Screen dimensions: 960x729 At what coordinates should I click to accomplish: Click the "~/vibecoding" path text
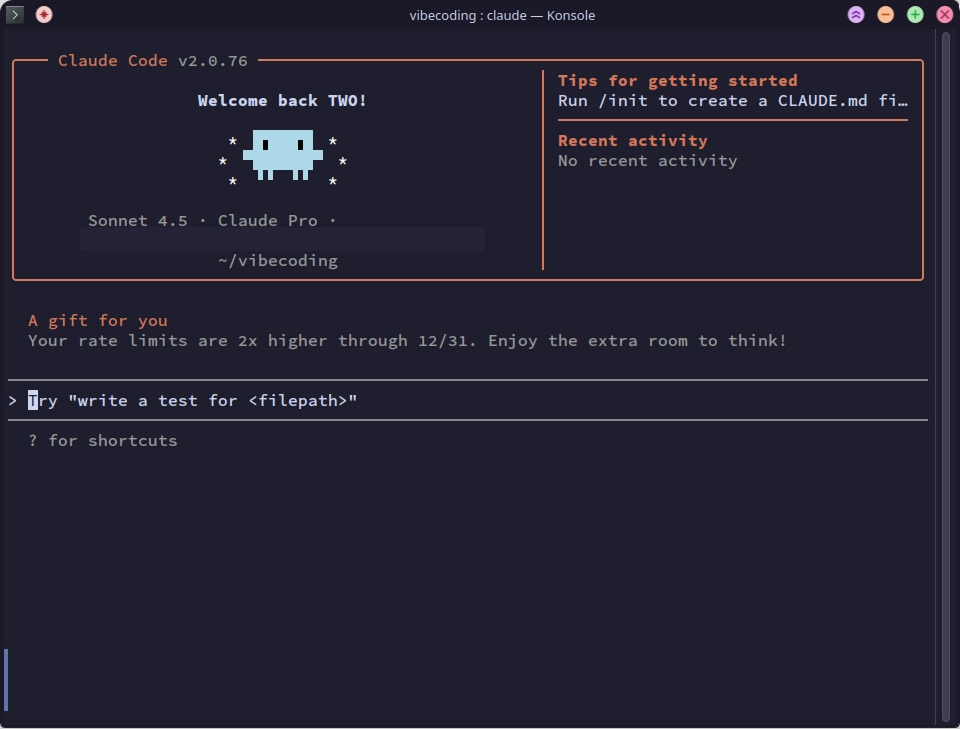click(278, 261)
